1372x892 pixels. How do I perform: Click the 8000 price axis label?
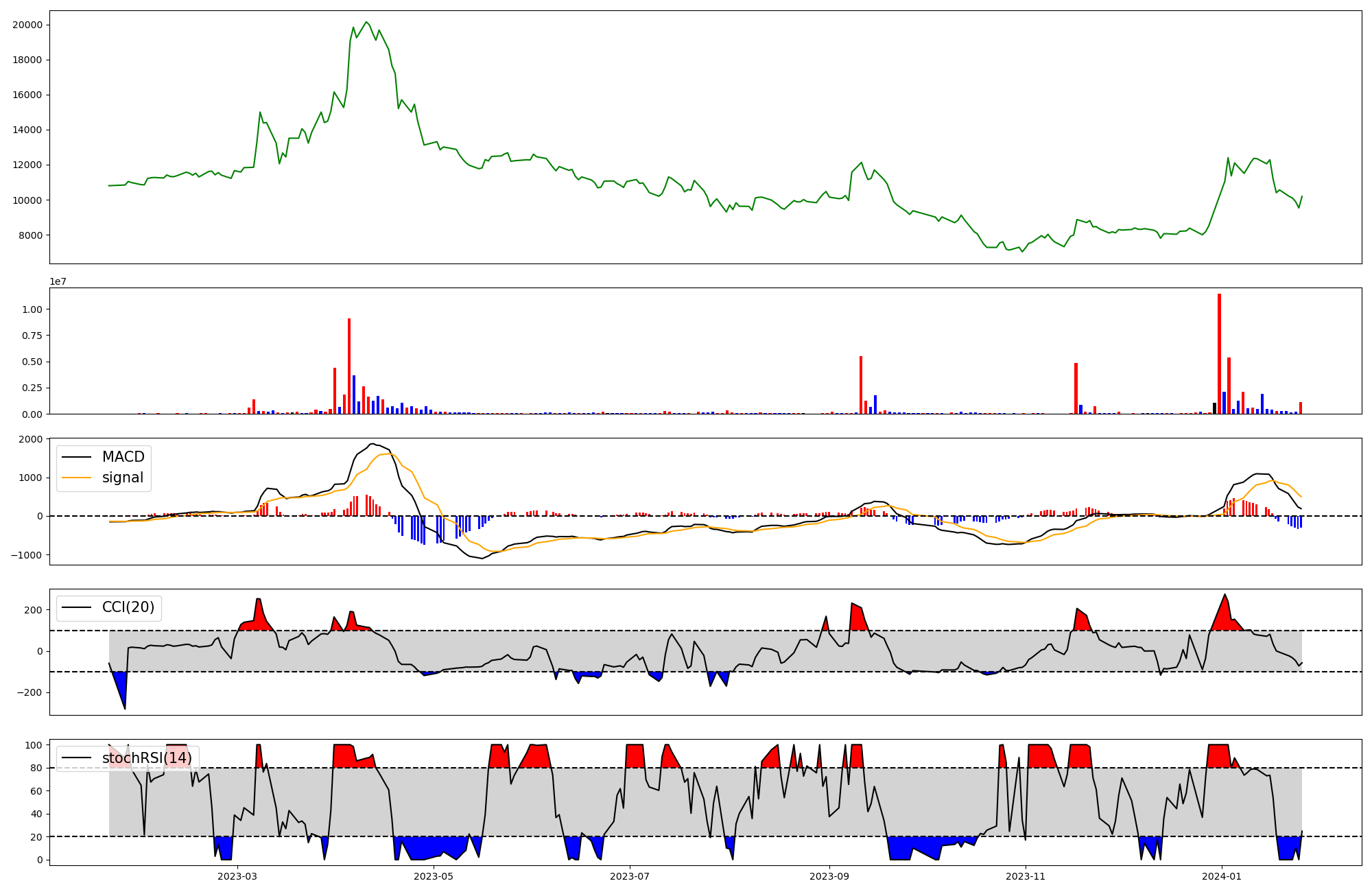(30, 235)
